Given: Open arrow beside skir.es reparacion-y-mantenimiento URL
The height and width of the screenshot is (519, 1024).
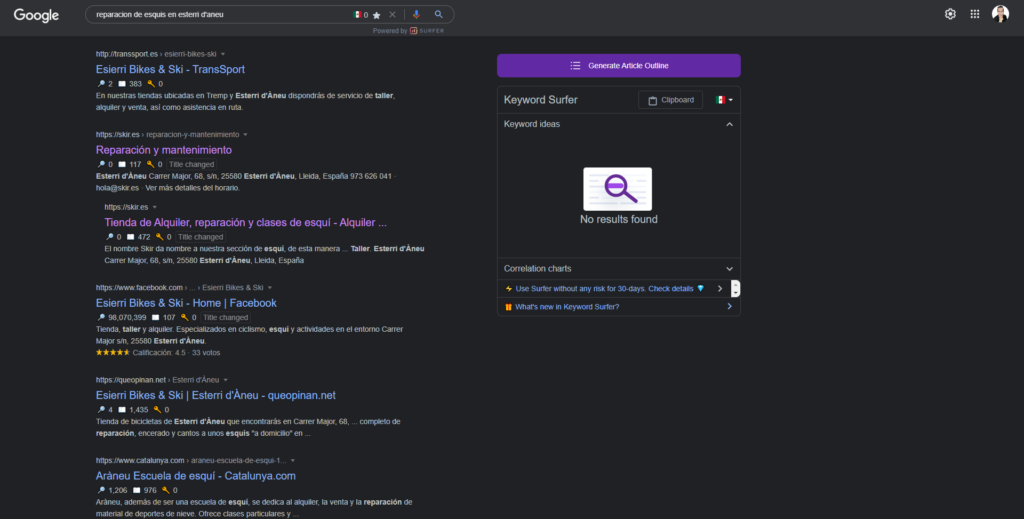Looking at the screenshot, I should 246,134.
